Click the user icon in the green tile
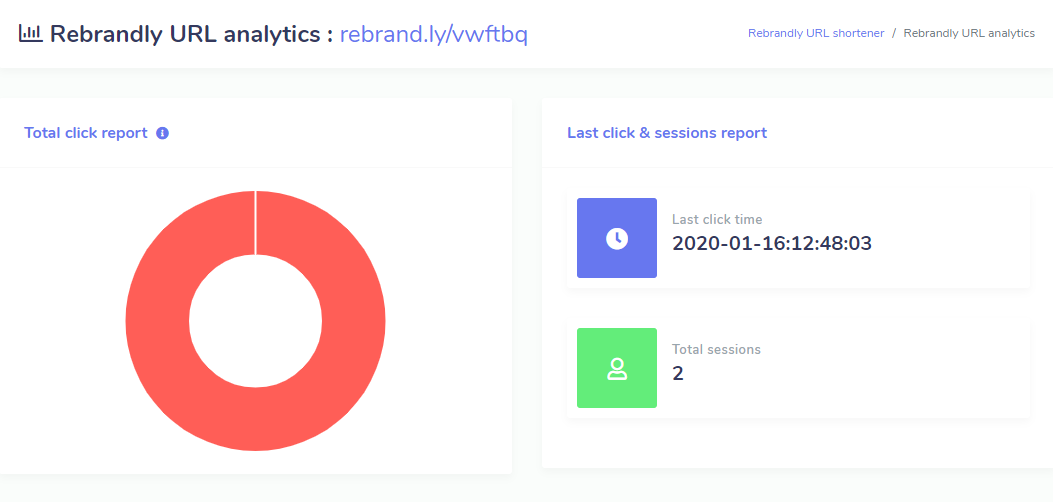 point(617,368)
